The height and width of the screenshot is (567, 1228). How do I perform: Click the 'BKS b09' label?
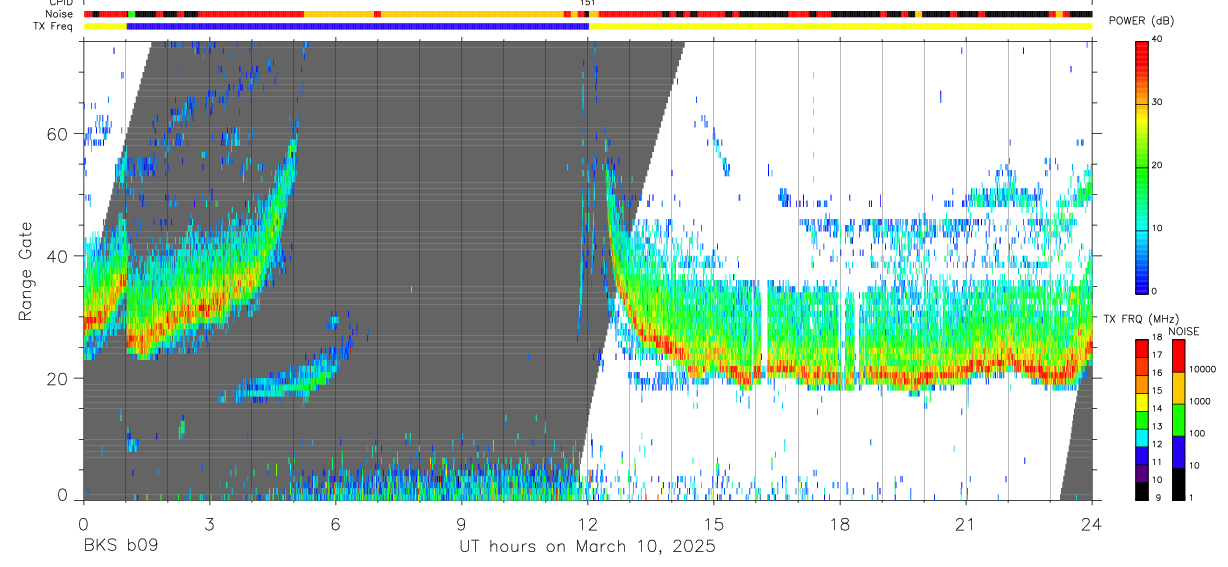(120, 546)
